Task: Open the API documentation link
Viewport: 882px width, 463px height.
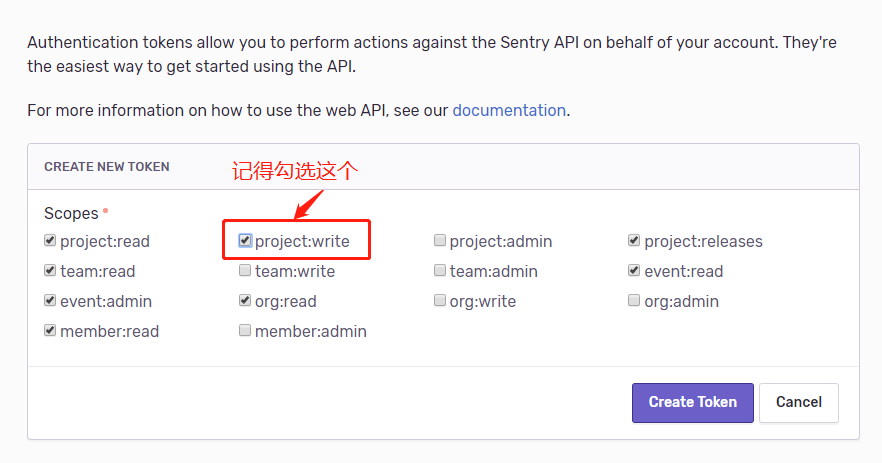Action: click(x=509, y=110)
